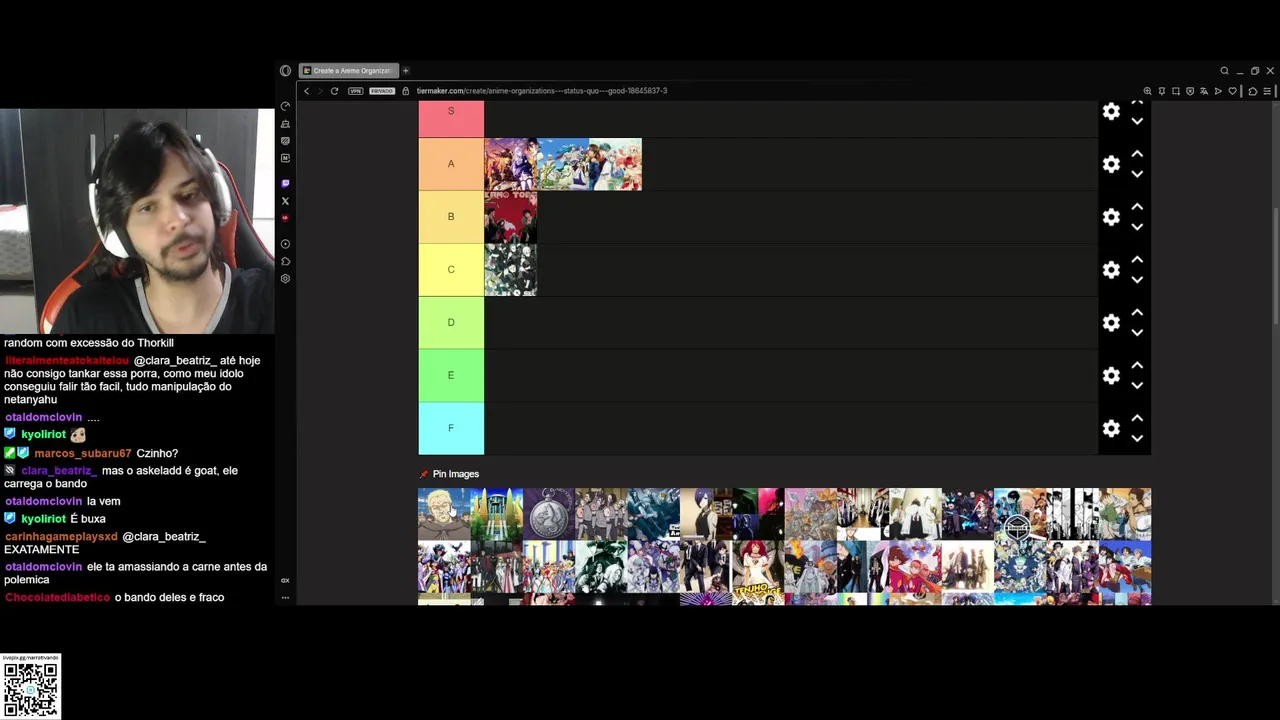Open settings gear for tier D row

(1111, 323)
